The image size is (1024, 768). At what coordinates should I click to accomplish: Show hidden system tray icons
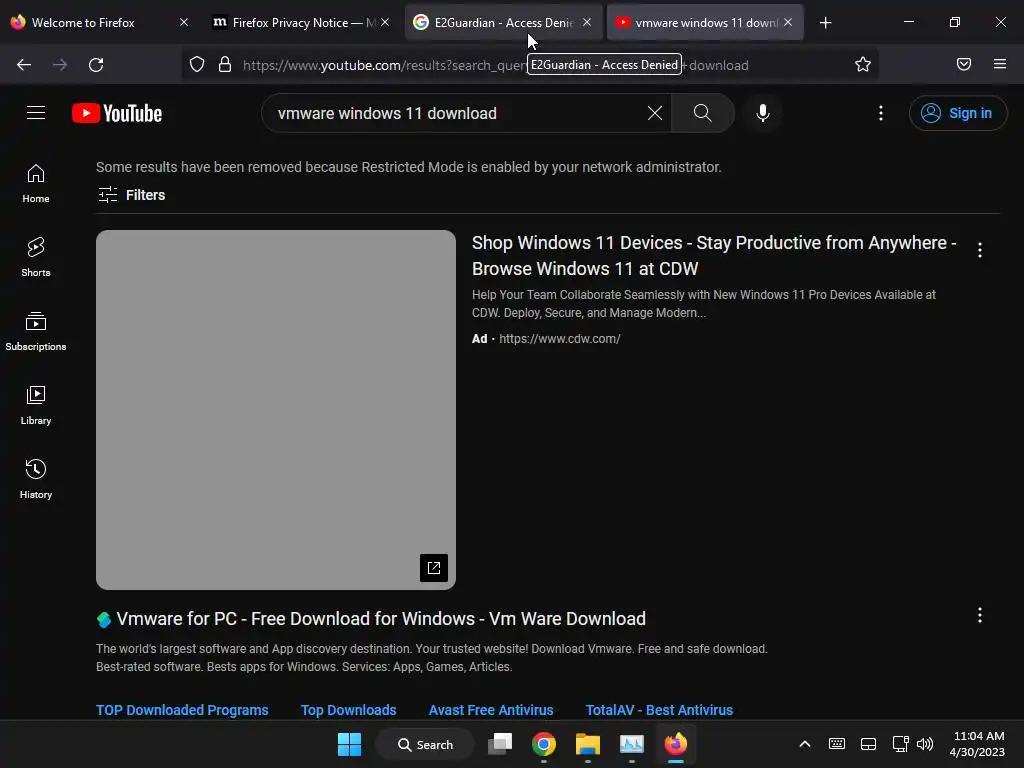[x=805, y=744]
